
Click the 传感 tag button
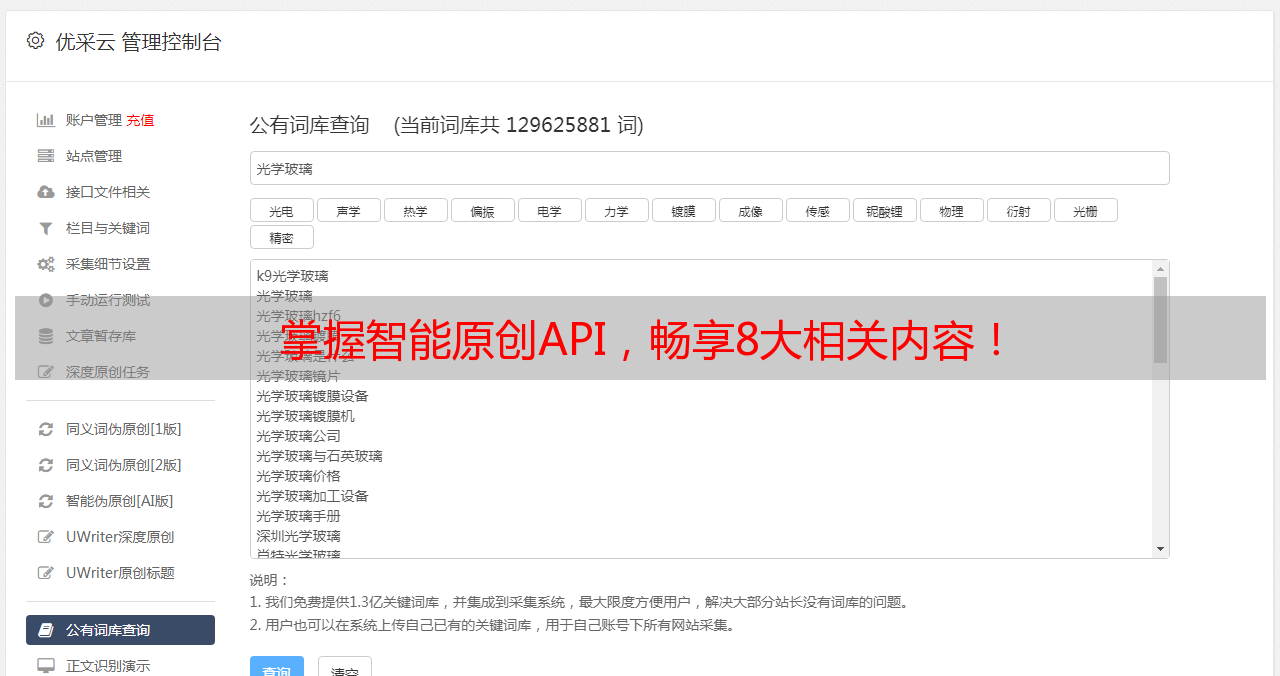817,210
